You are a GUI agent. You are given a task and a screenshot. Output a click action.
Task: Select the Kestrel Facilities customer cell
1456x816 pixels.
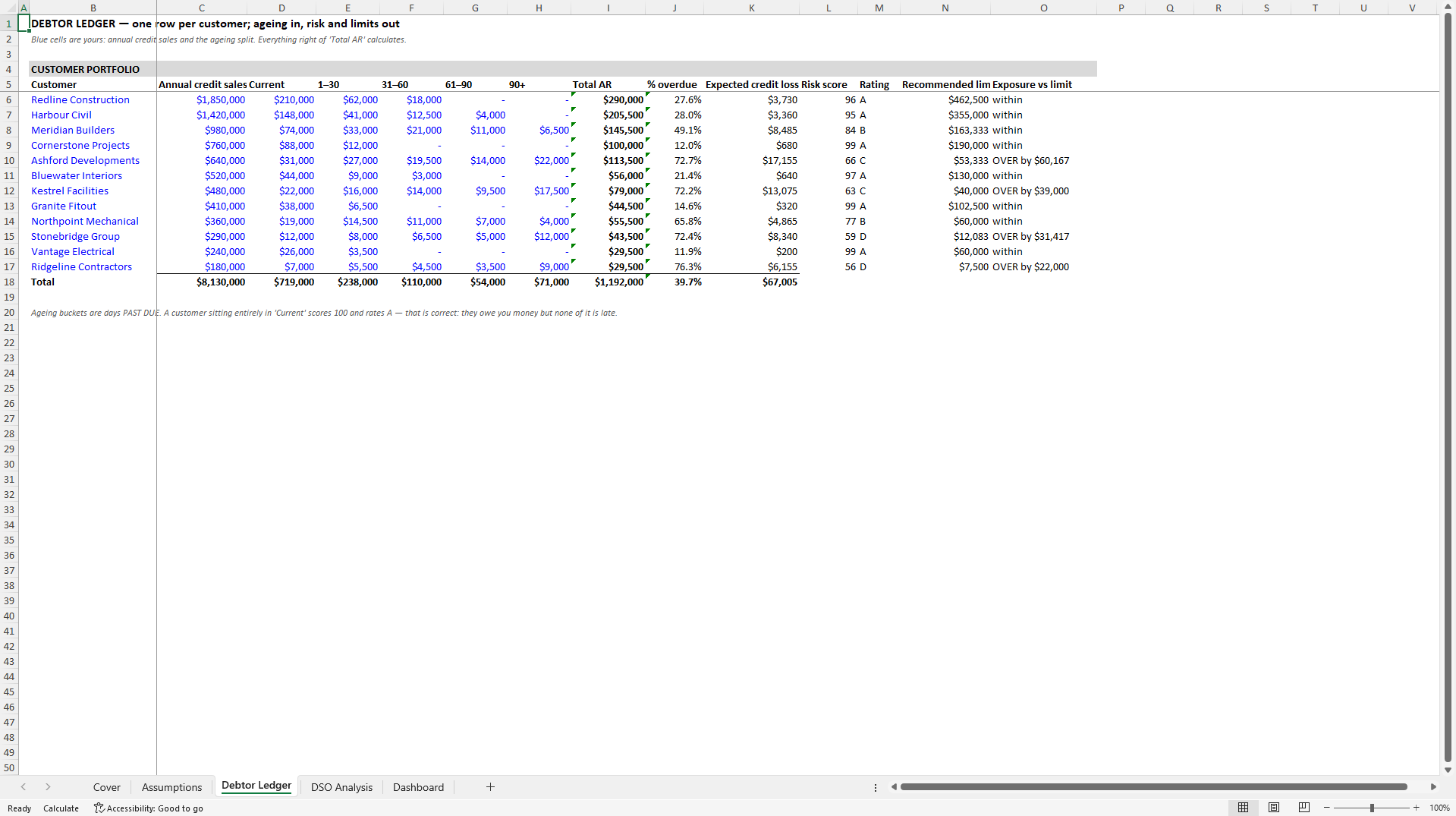click(93, 191)
